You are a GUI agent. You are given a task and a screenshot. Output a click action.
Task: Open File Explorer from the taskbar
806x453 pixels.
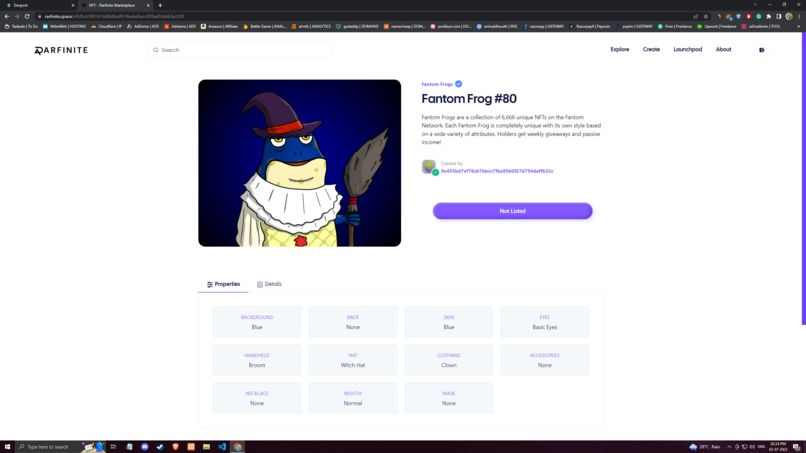tap(206, 447)
